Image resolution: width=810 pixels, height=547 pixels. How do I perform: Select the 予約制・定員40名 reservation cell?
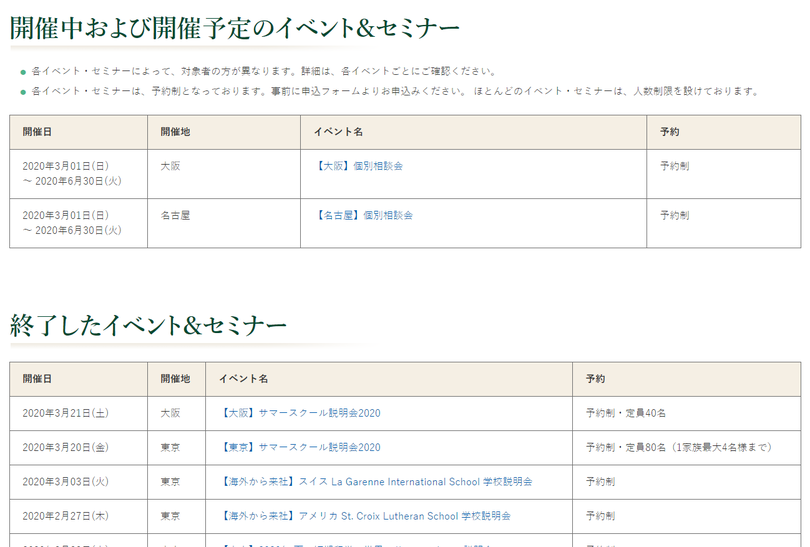626,413
